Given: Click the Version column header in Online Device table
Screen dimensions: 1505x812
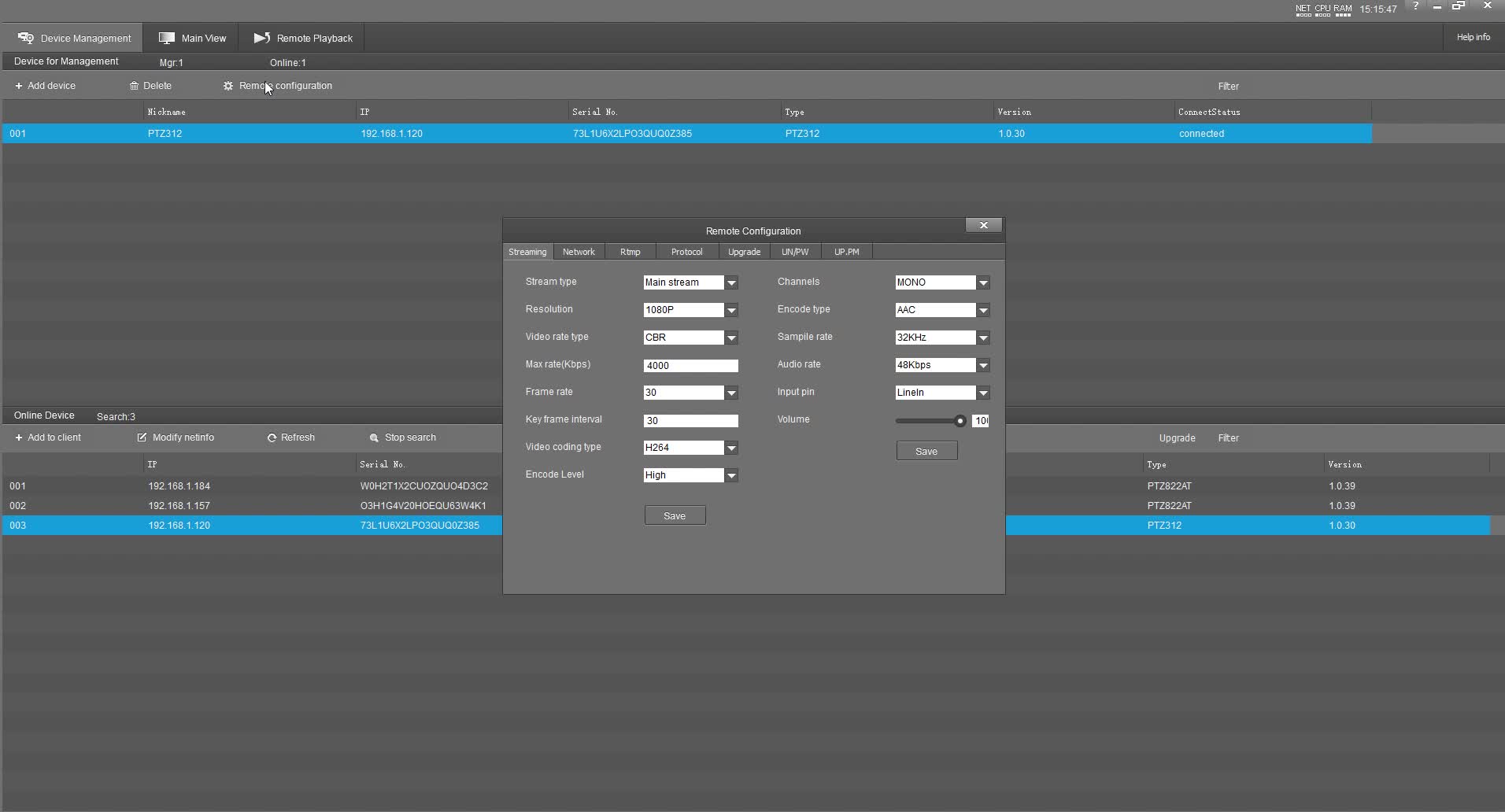Looking at the screenshot, I should 1344,464.
